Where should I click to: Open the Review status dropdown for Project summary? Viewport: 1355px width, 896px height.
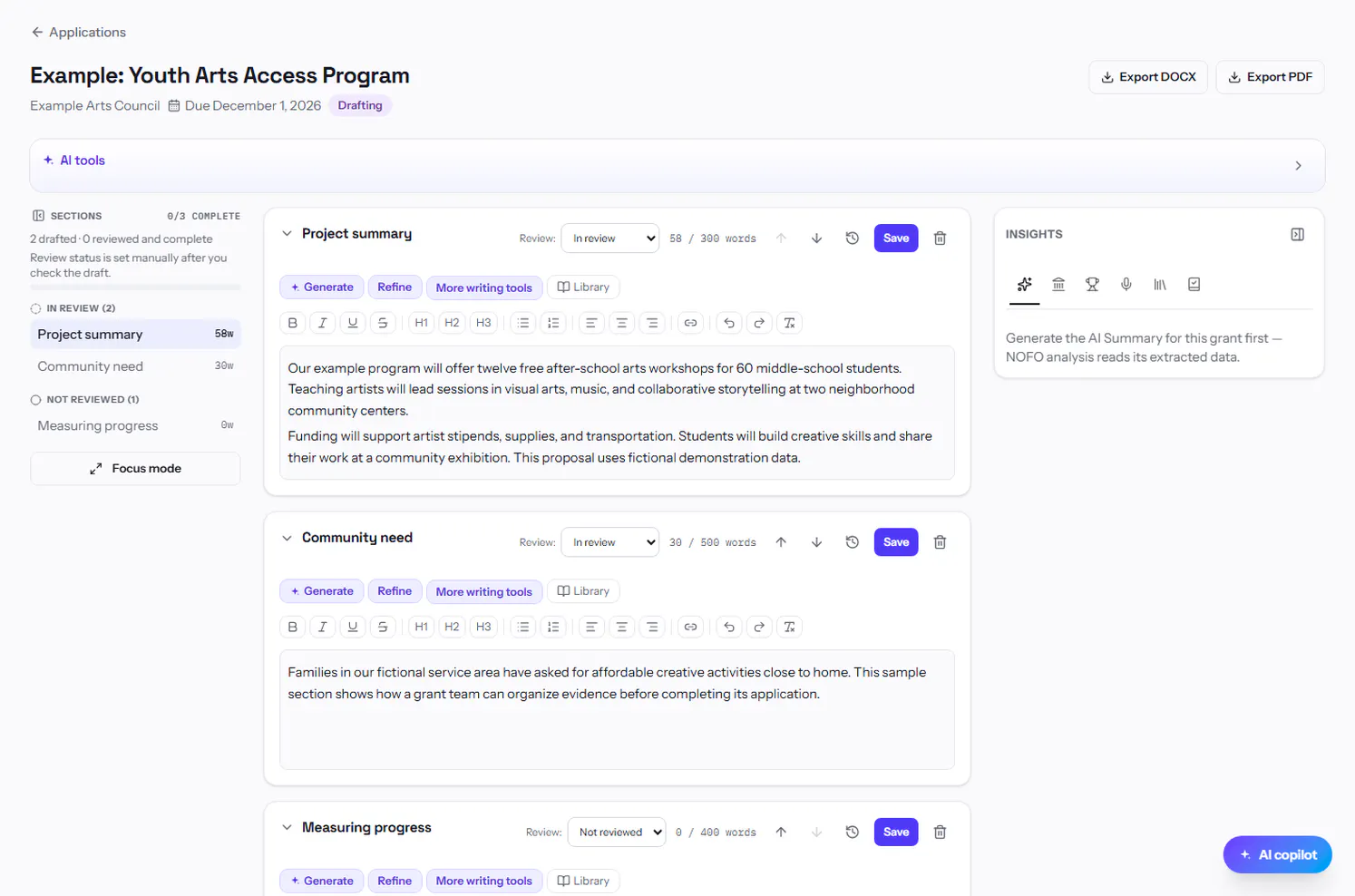pyautogui.click(x=610, y=239)
